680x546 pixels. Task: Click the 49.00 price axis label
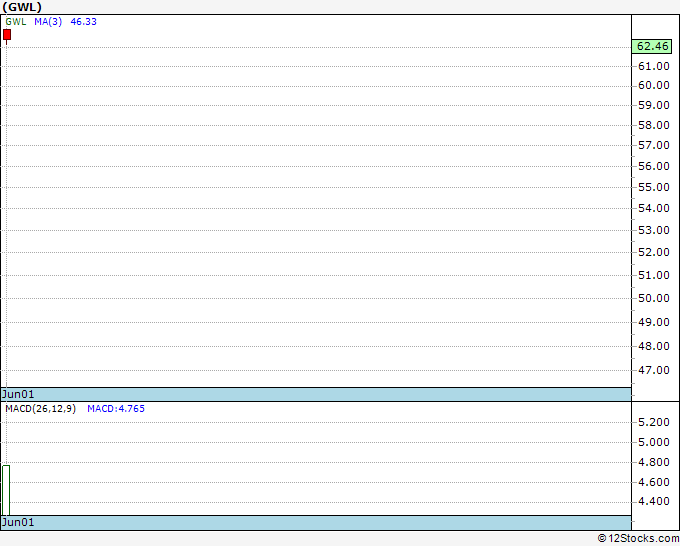pos(654,322)
